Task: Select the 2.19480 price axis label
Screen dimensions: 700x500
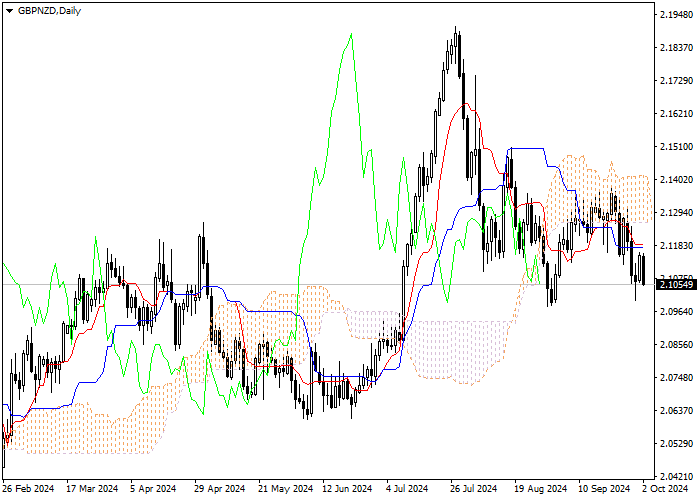Action: pos(676,15)
